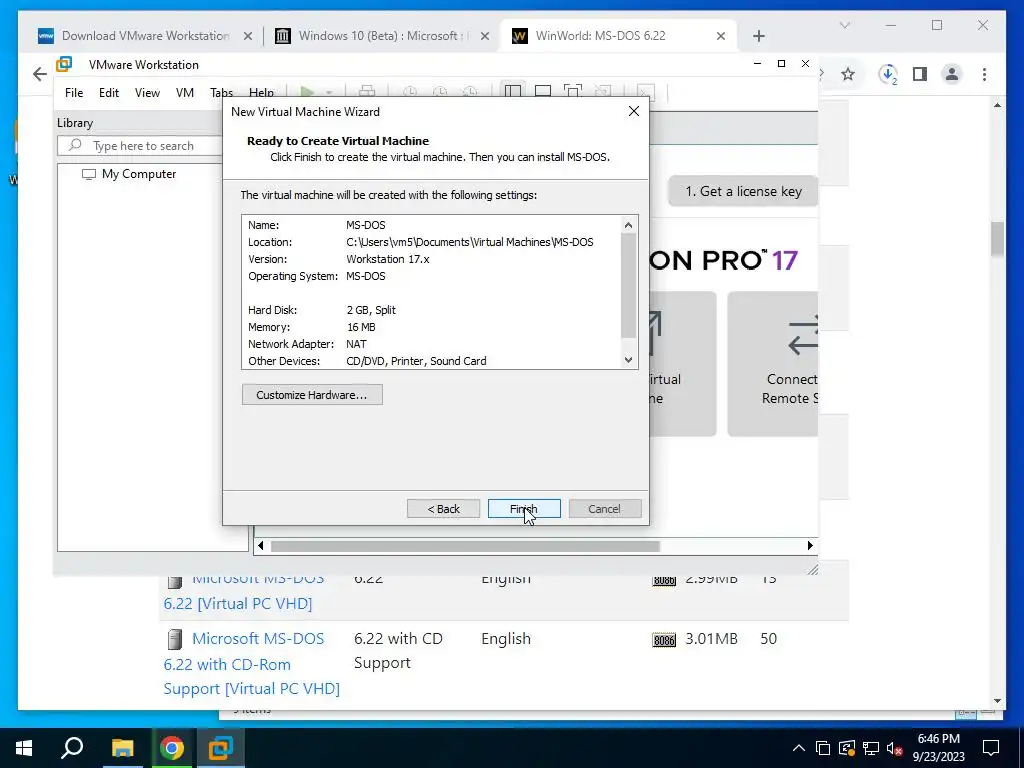Image resolution: width=1024 pixels, height=768 pixels.
Task: Click the green Power On play icon
Action: click(307, 91)
